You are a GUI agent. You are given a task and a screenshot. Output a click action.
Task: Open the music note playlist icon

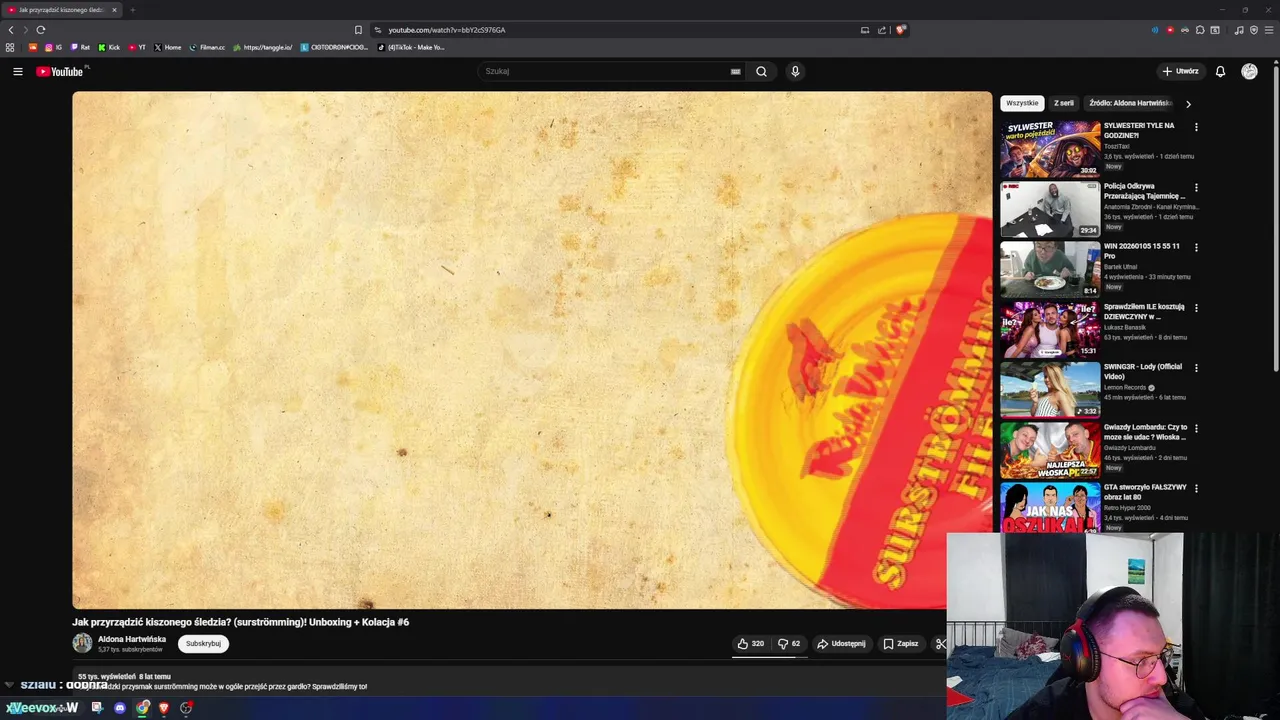tap(1239, 30)
